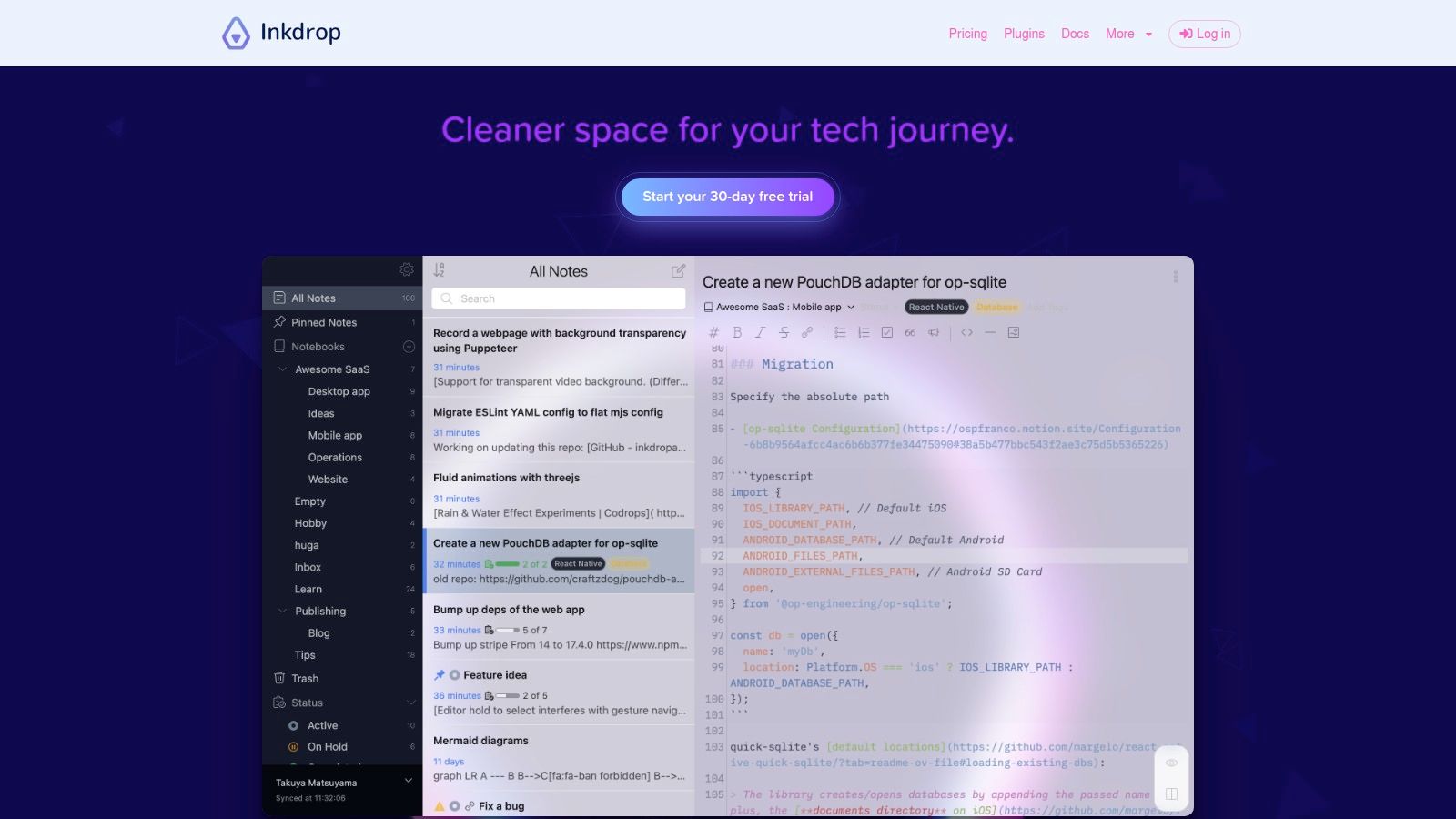
Task: Toggle editor preview with the eye icon
Action: pos(1172,763)
